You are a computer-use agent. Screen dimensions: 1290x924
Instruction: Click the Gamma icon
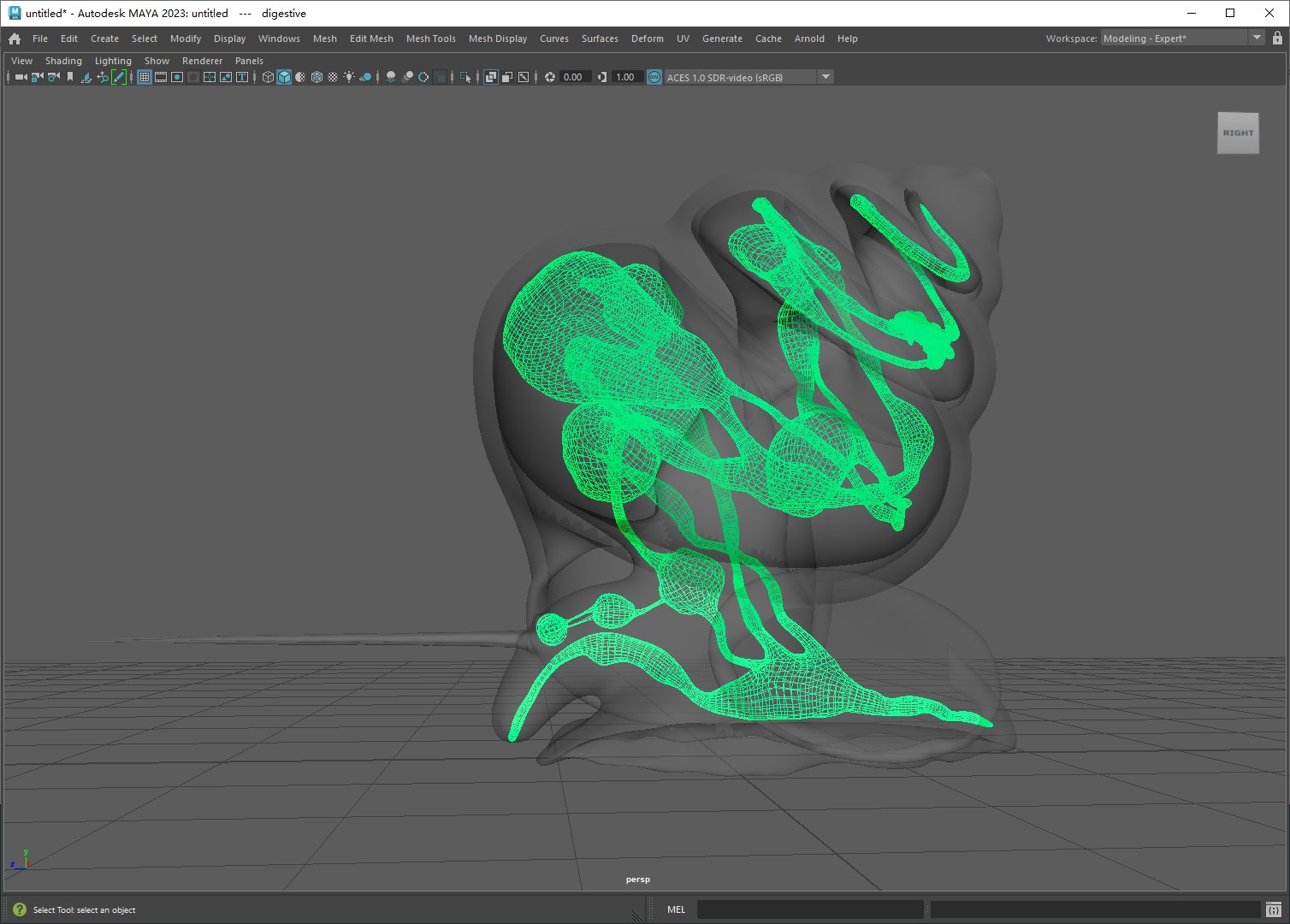(602, 77)
